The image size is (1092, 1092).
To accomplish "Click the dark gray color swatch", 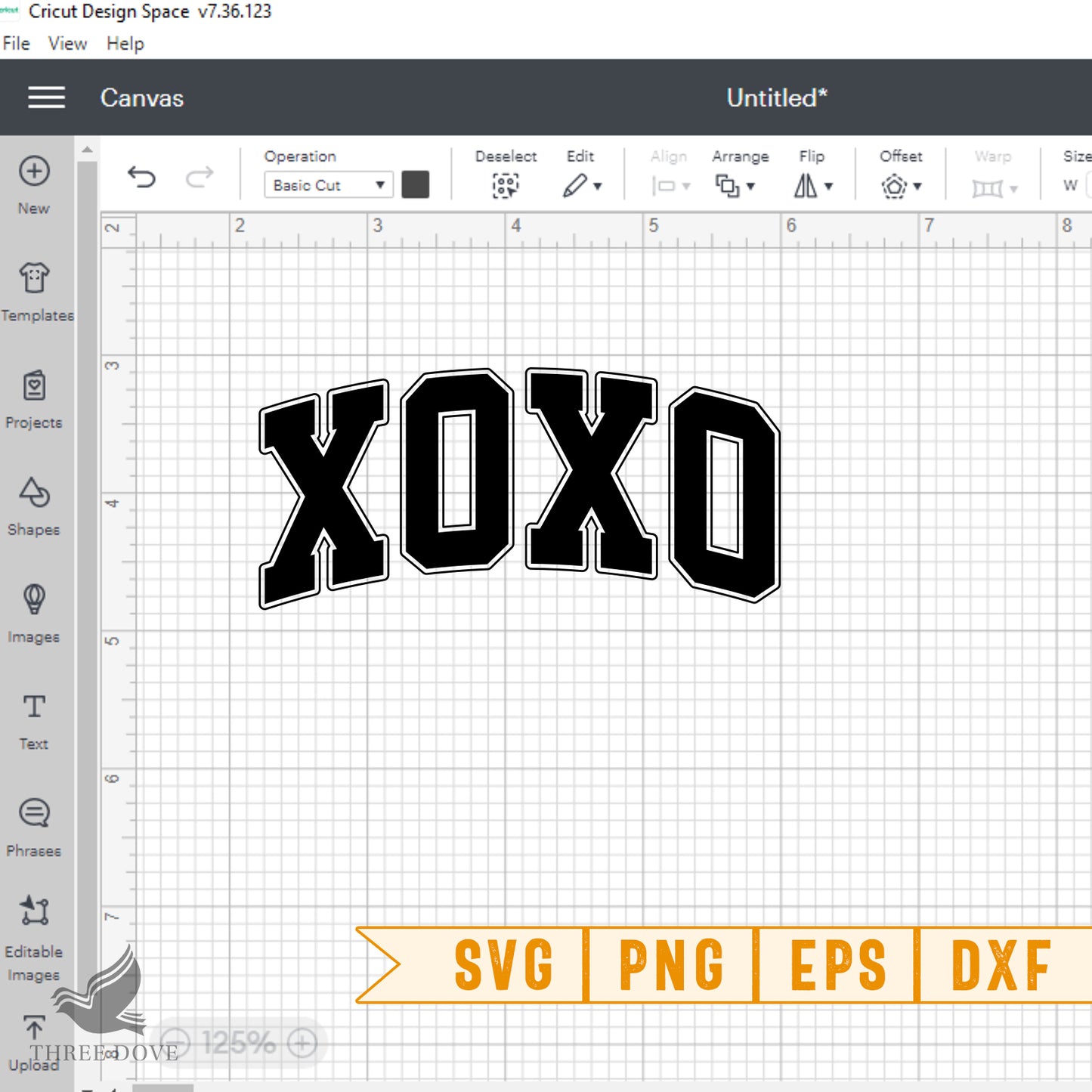I will pyautogui.click(x=415, y=184).
